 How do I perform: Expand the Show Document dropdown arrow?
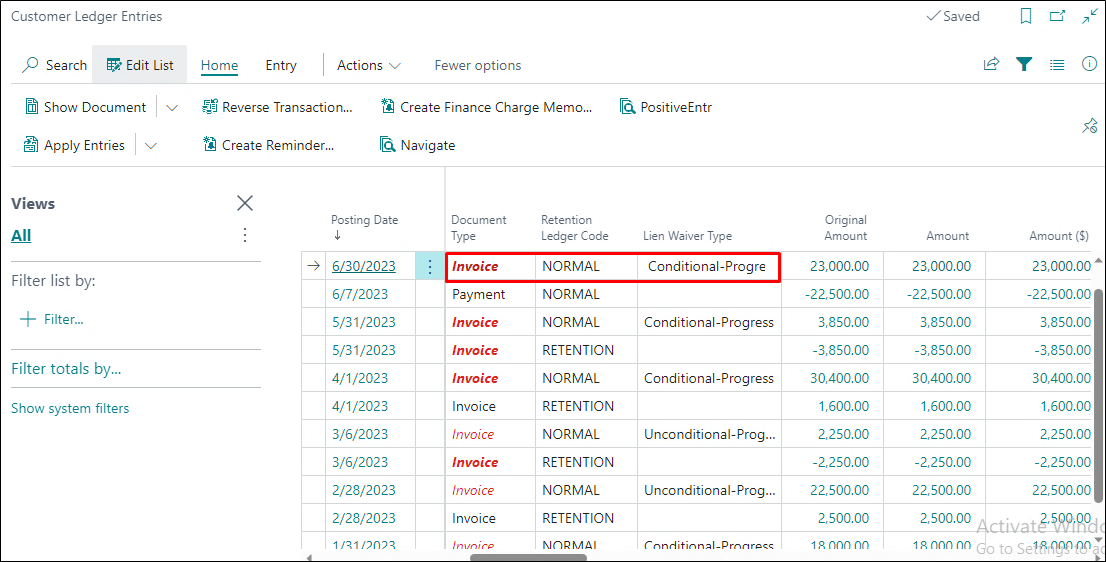[x=172, y=107]
